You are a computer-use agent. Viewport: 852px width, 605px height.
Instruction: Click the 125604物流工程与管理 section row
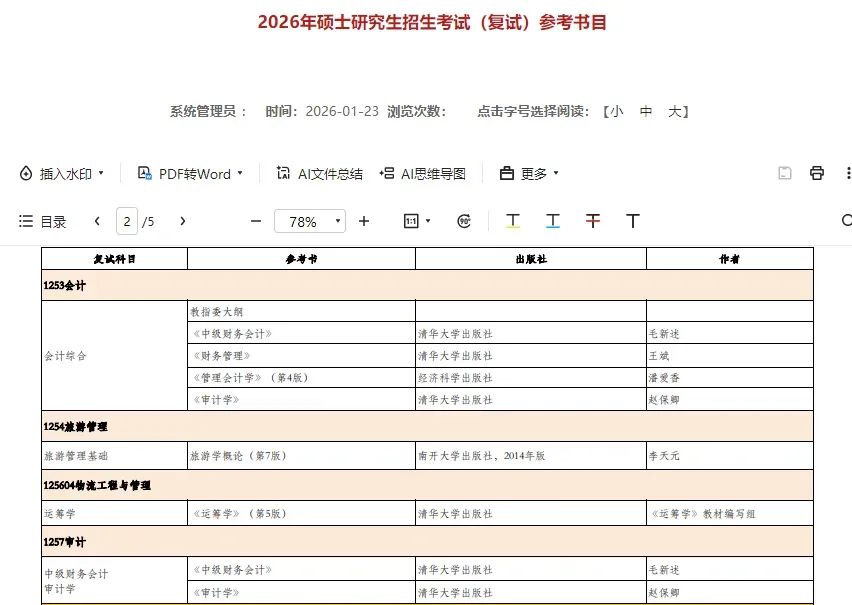pyautogui.click(x=428, y=485)
